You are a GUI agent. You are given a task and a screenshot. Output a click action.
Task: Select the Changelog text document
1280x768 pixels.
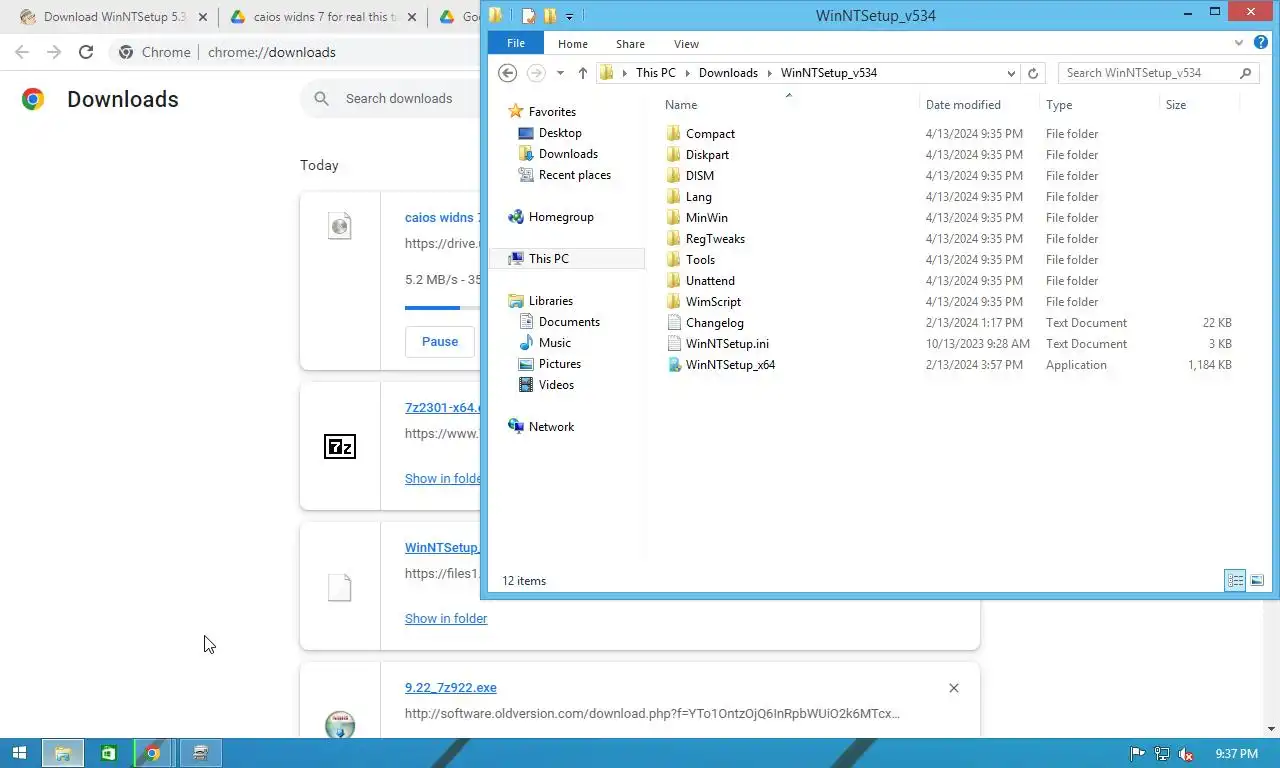[x=715, y=323]
